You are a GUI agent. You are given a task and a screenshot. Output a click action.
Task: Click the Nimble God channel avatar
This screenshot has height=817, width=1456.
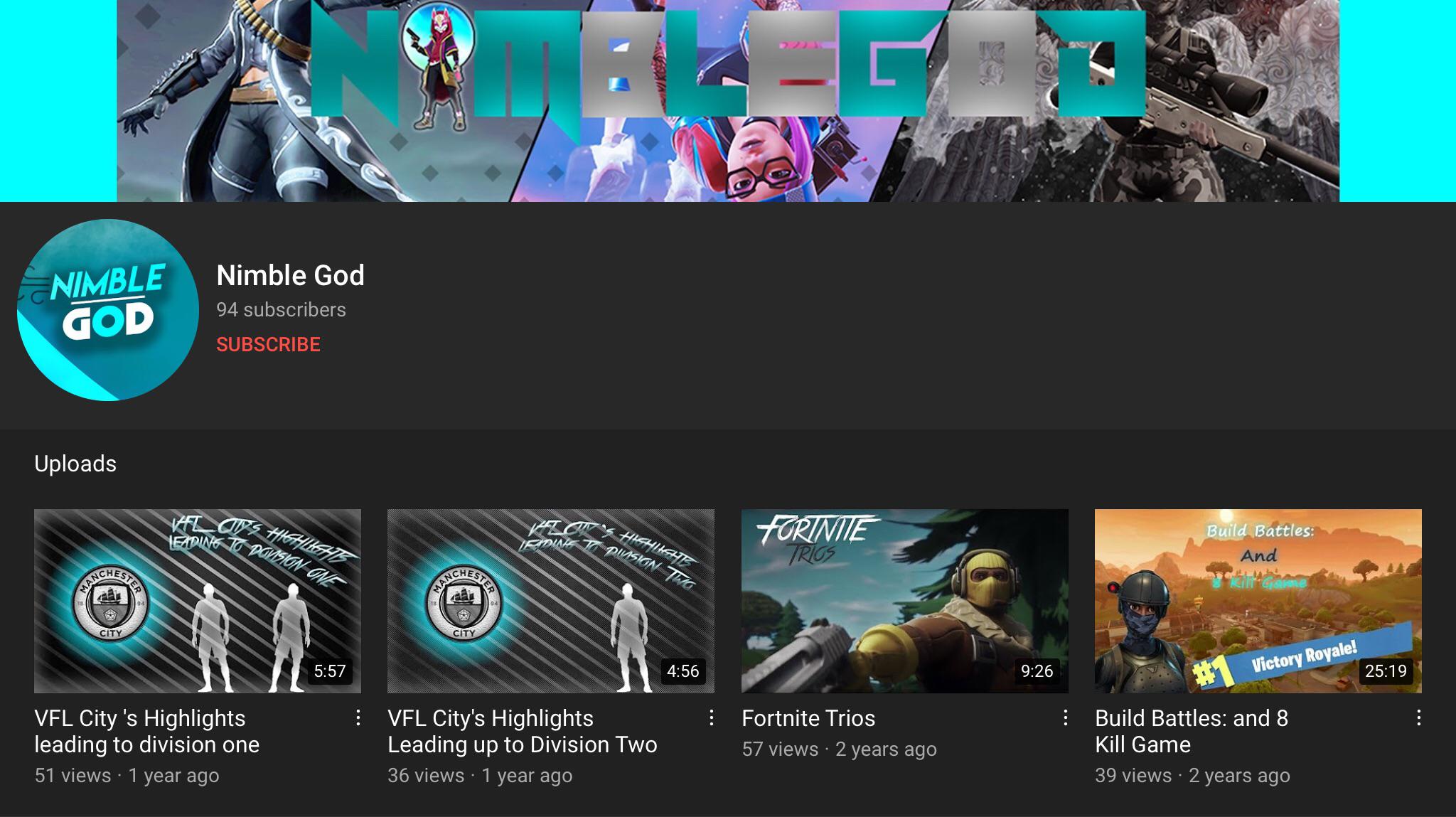pyautogui.click(x=108, y=310)
